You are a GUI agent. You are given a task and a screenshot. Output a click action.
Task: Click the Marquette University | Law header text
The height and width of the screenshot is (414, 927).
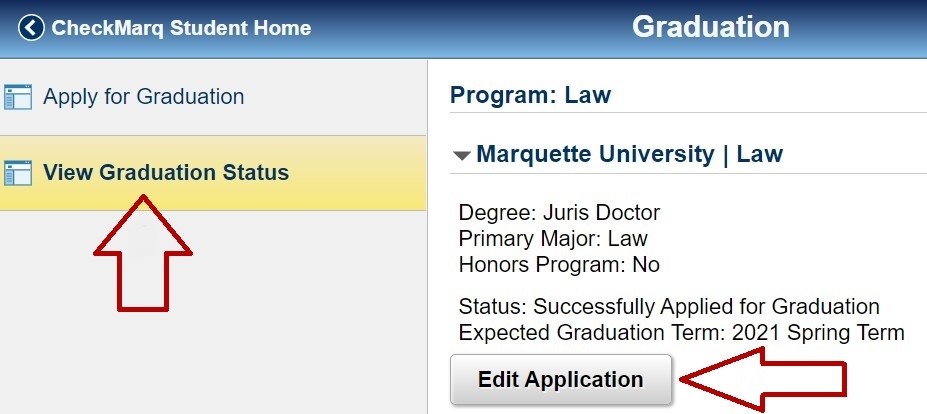click(x=629, y=155)
